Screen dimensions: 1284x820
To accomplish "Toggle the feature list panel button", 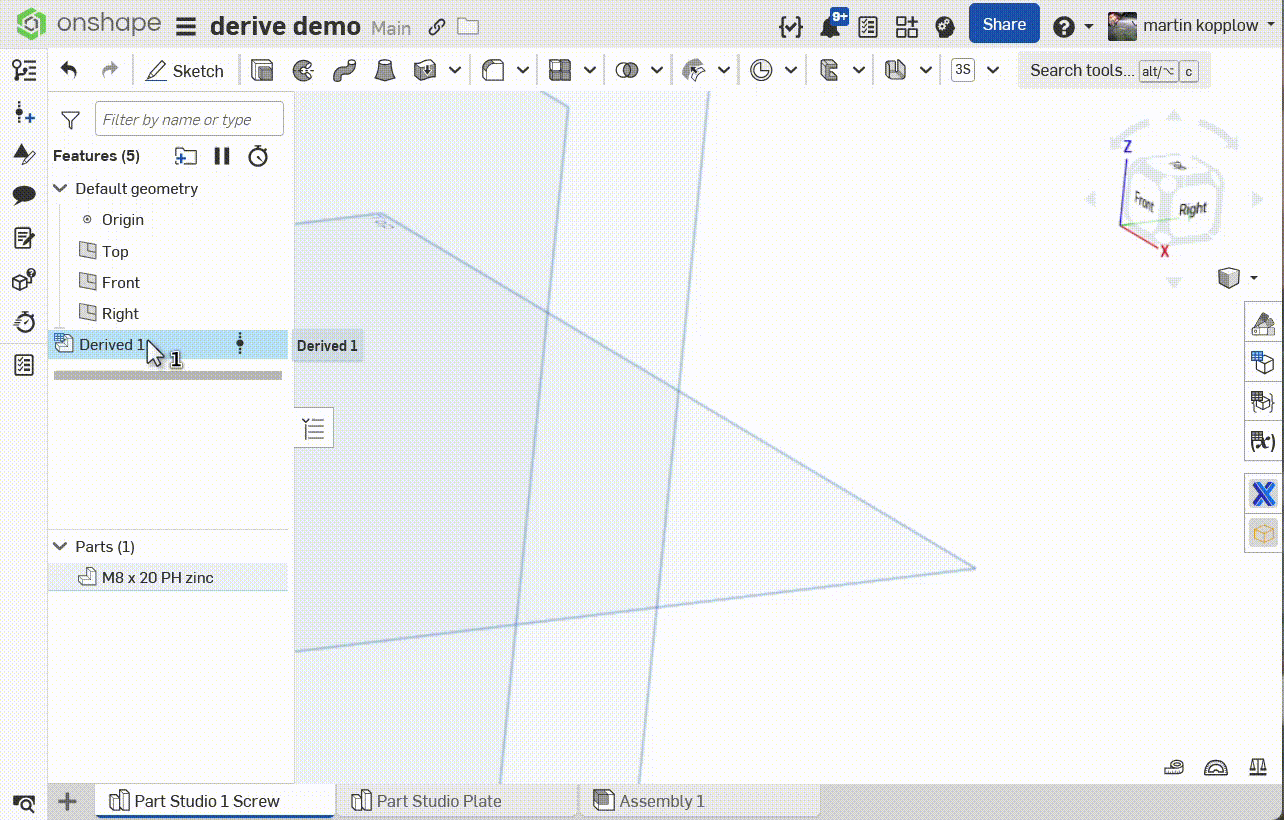I will [x=313, y=428].
